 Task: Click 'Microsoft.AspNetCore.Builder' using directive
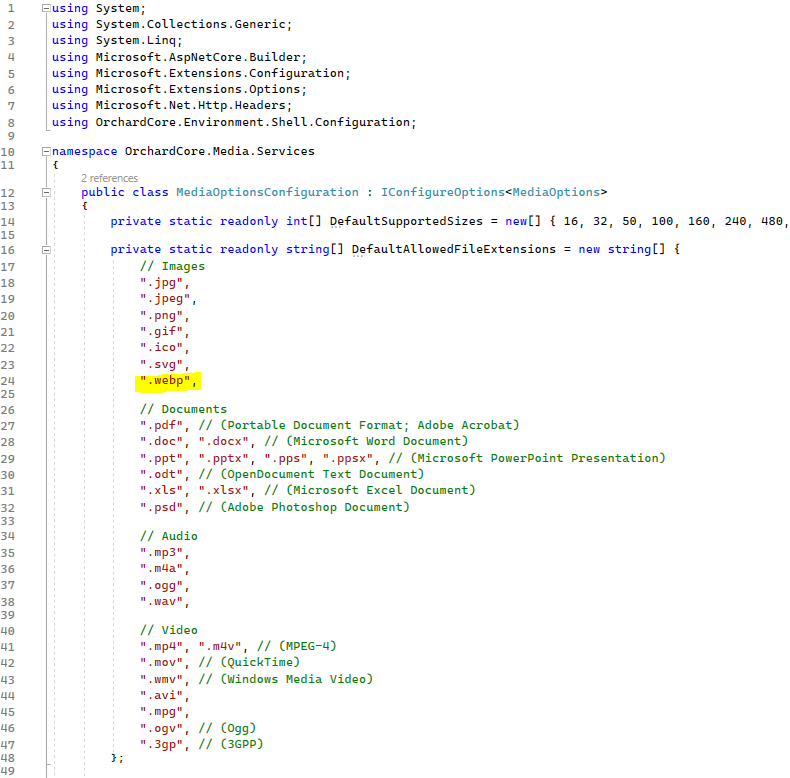point(198,57)
